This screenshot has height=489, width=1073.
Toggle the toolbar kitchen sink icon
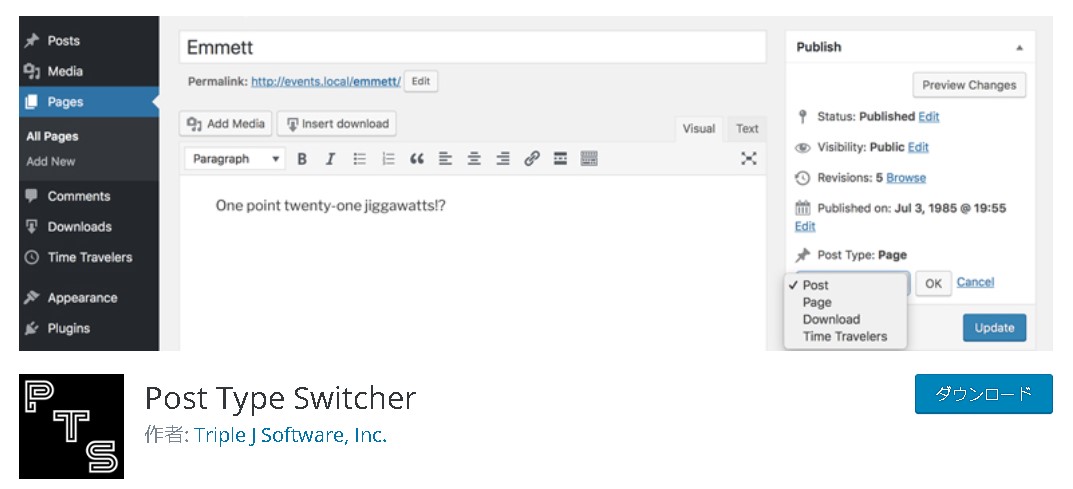click(x=589, y=159)
